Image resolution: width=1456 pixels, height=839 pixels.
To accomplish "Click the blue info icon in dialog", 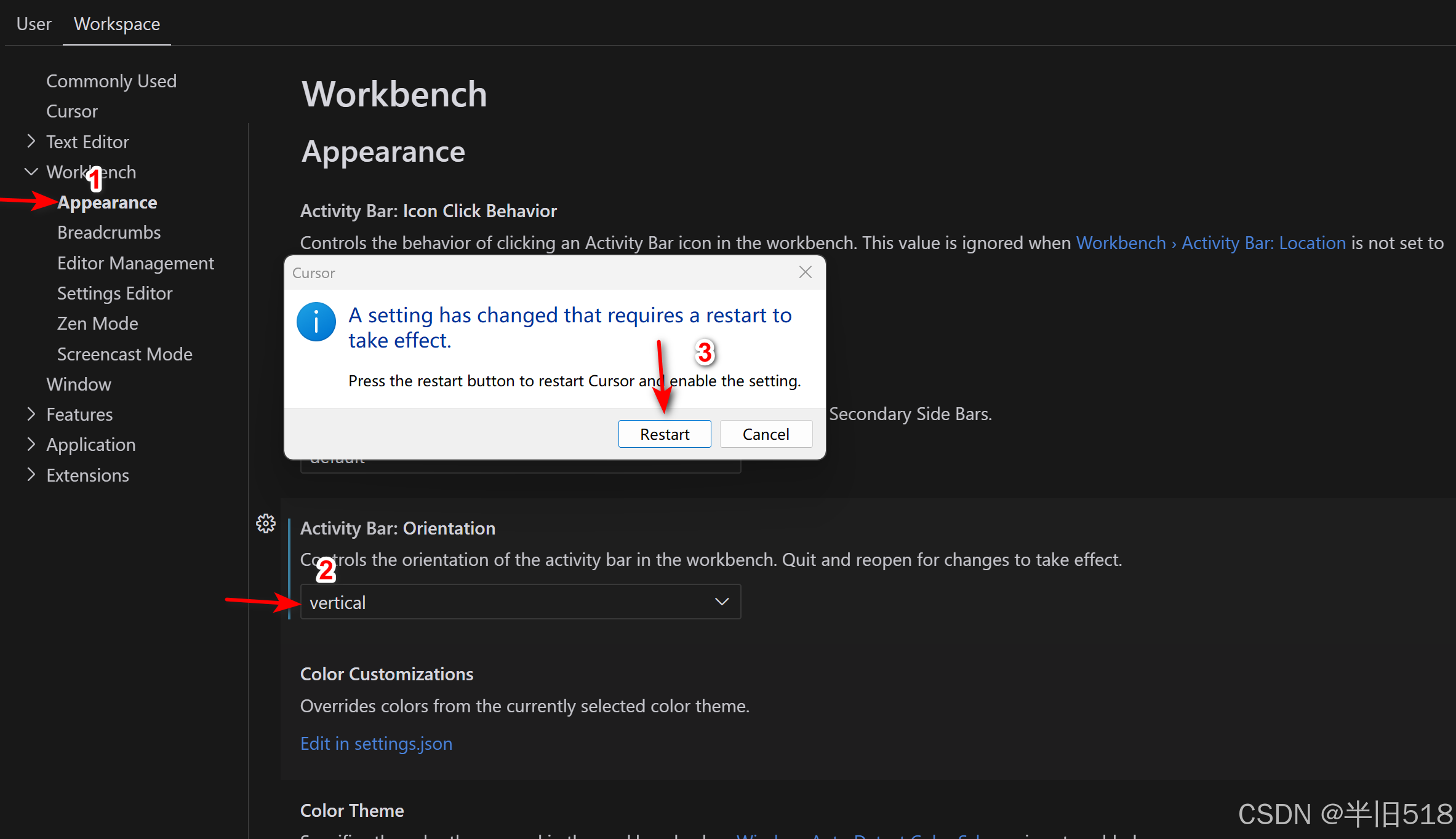I will point(316,322).
